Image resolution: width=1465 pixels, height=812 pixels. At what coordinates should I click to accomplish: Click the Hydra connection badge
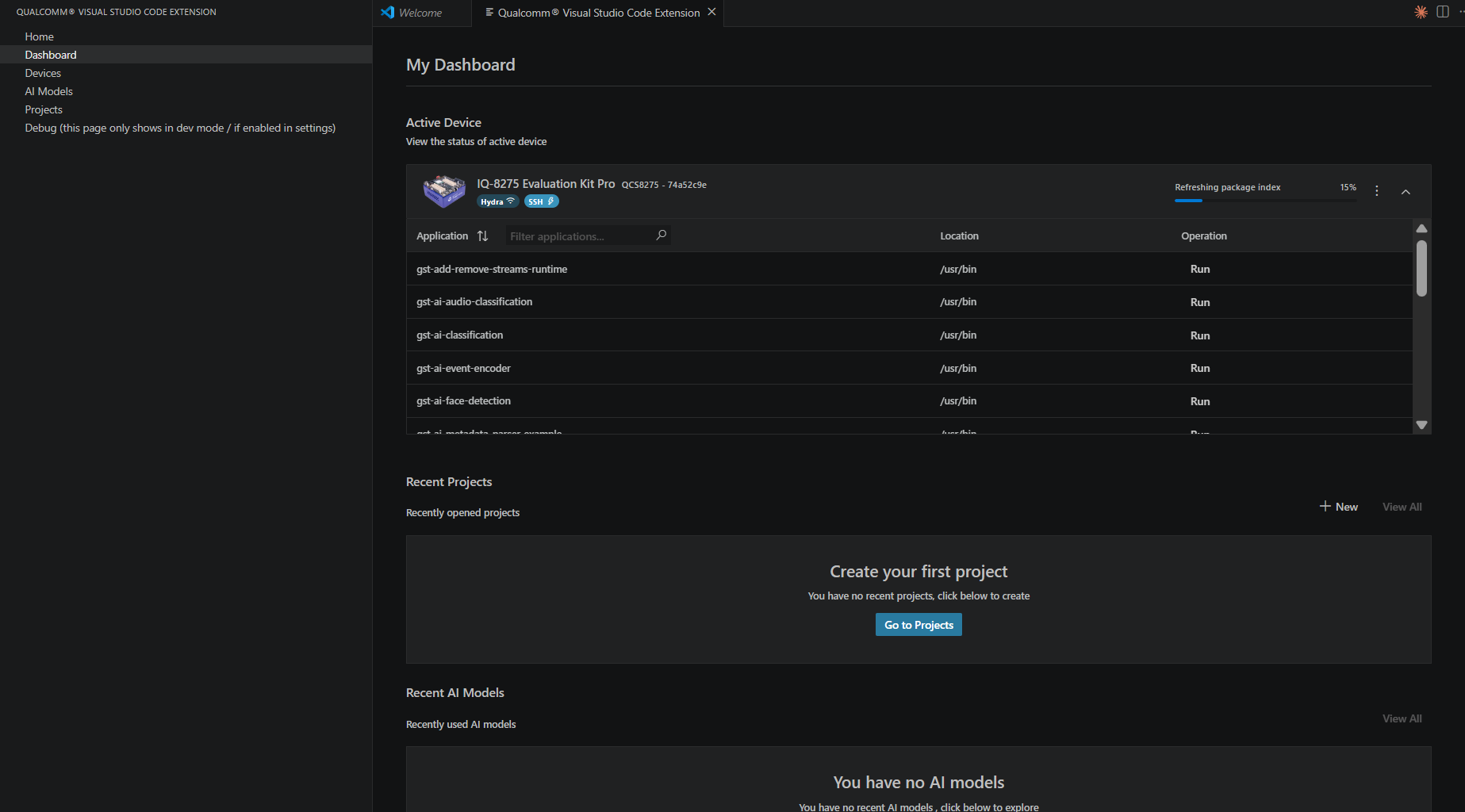(497, 201)
